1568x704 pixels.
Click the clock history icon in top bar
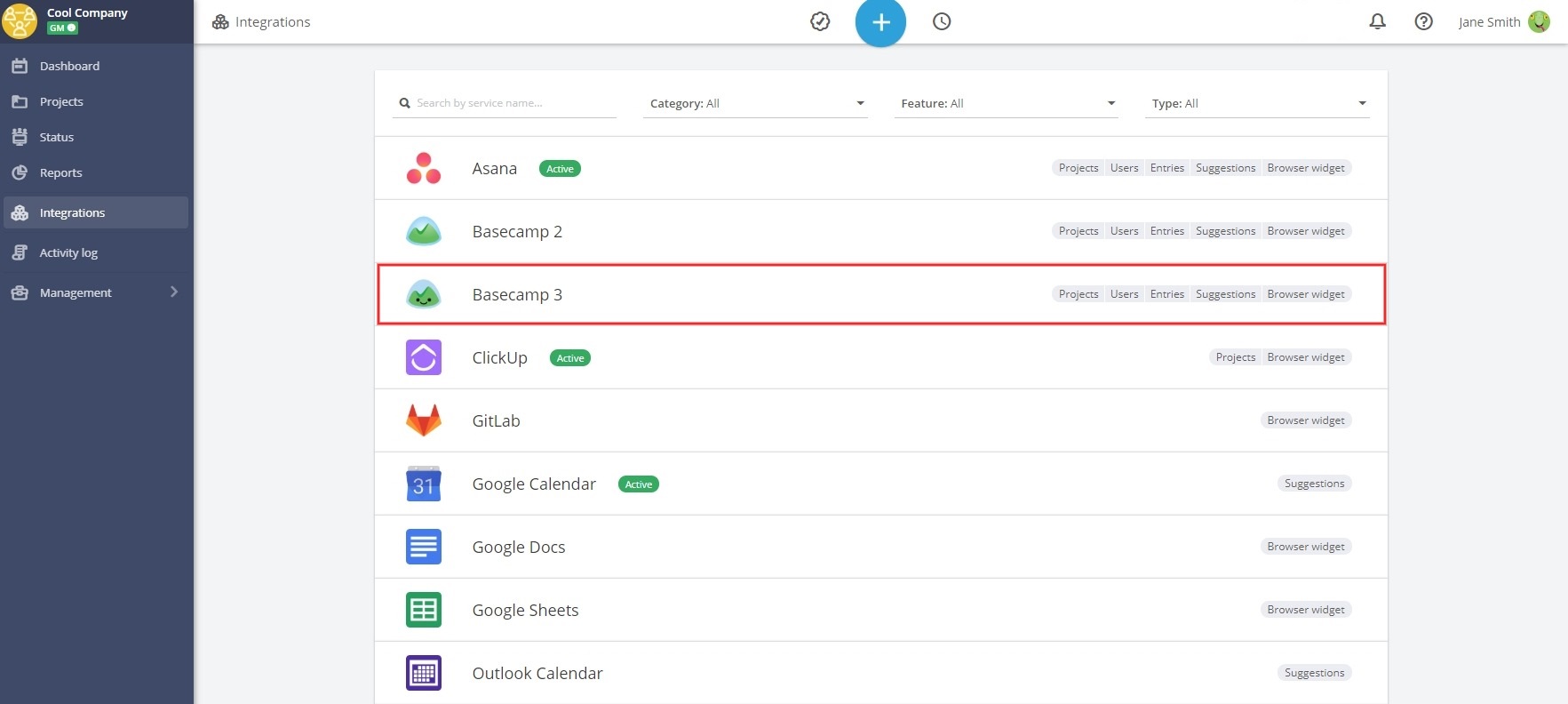942,21
